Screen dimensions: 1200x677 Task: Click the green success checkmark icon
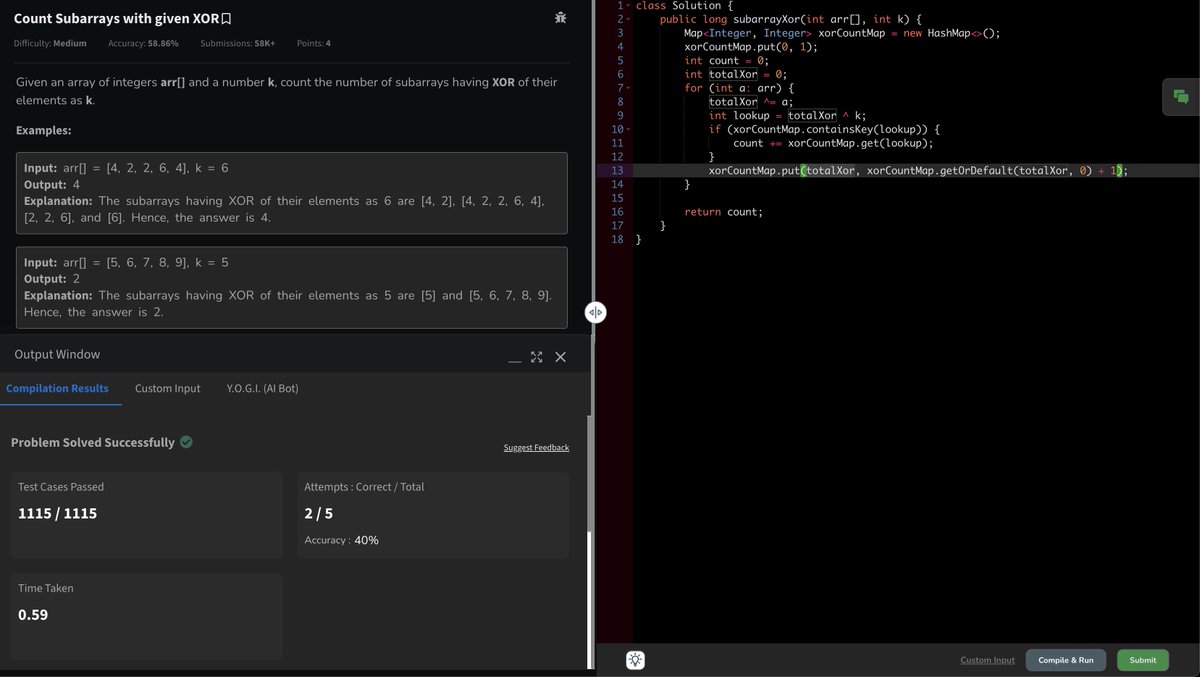[x=186, y=442]
